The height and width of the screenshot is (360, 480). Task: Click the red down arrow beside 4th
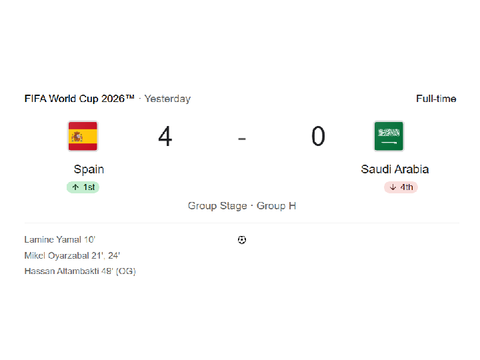(393, 187)
